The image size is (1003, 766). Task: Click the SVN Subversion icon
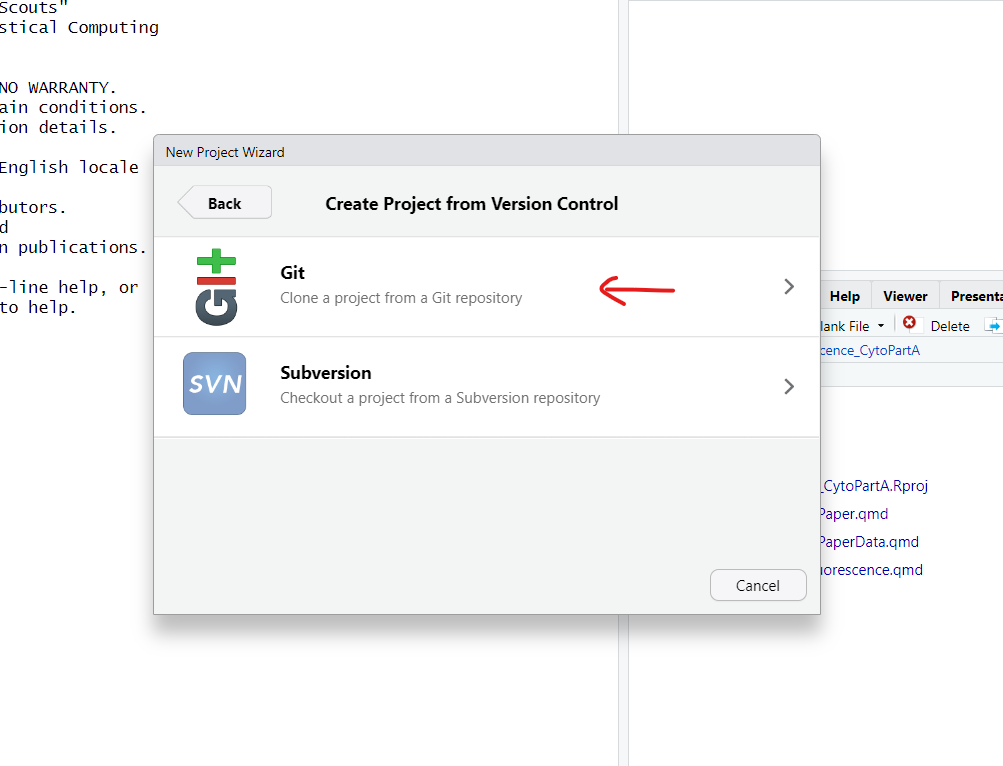pyautogui.click(x=214, y=384)
